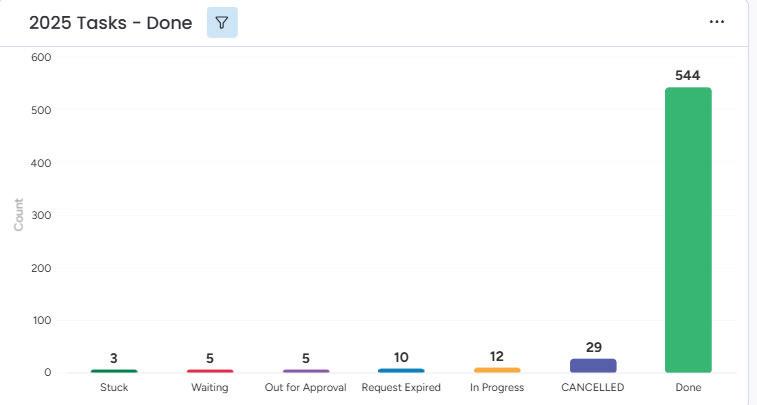Click the filter funnel icon
757x405 pixels.
(222, 22)
